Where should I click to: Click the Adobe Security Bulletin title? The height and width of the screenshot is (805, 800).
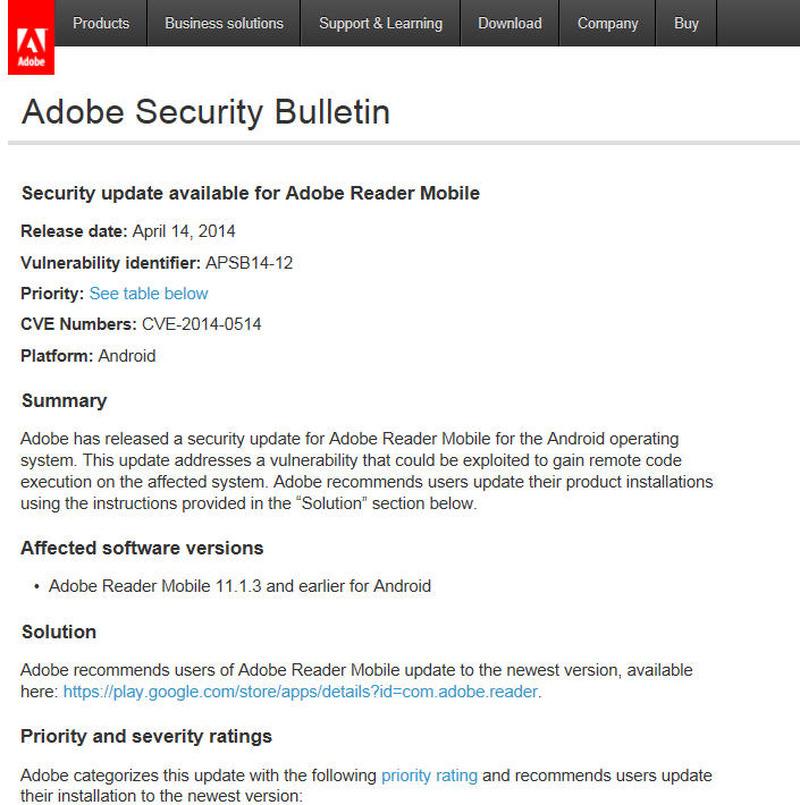[206, 111]
